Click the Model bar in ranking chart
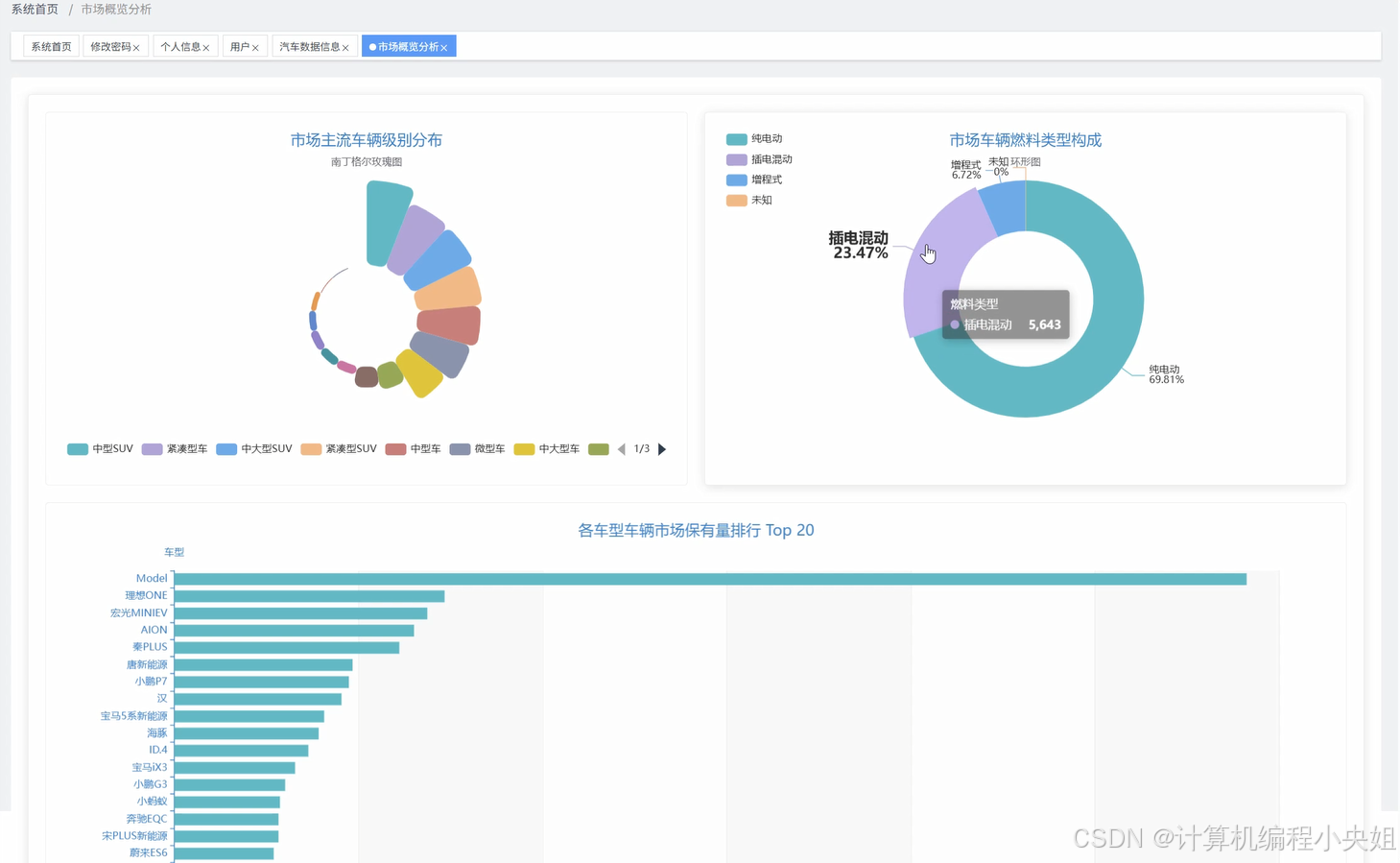Viewport: 1400px width, 863px height. coord(710,579)
